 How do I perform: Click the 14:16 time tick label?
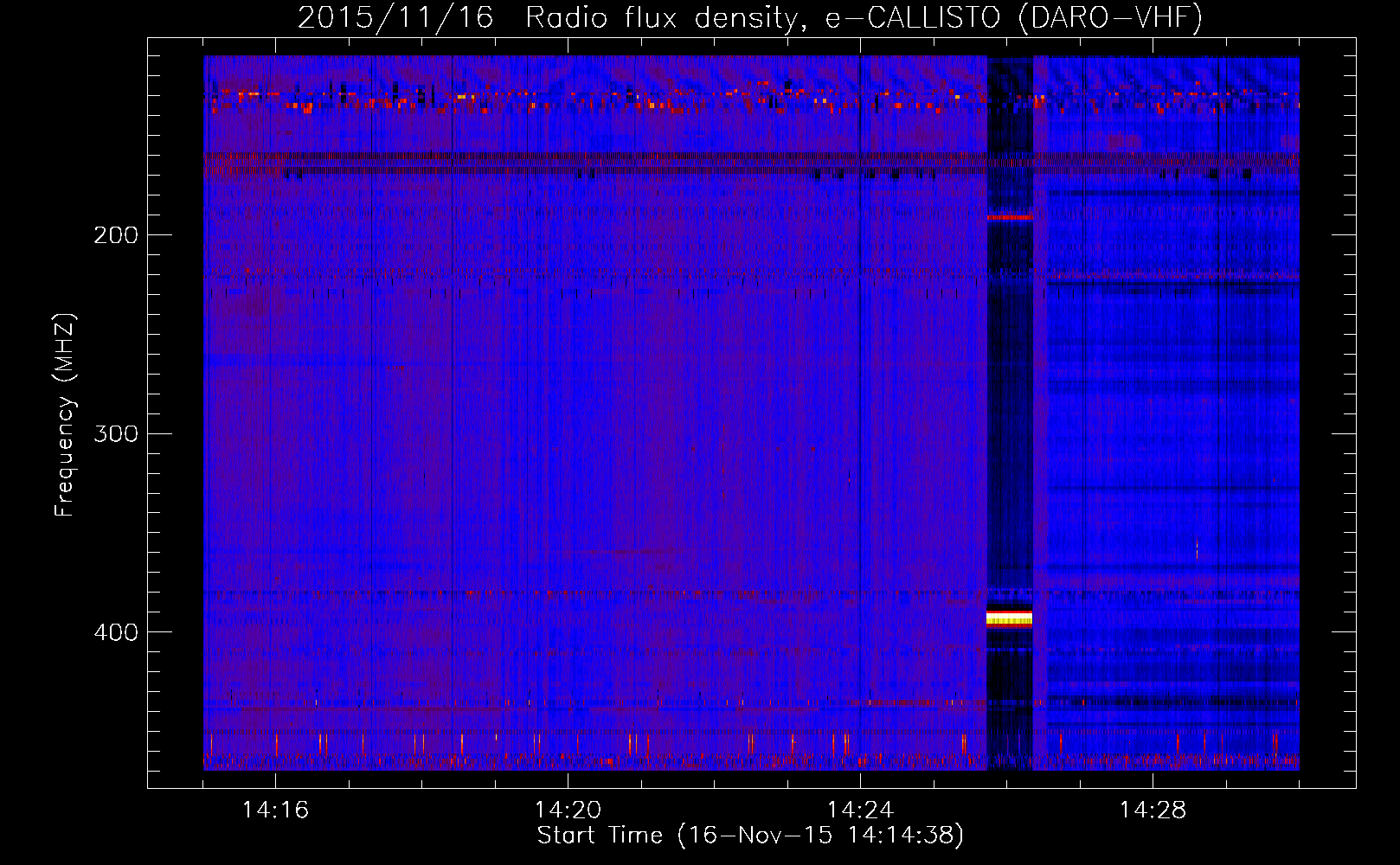coord(275,810)
